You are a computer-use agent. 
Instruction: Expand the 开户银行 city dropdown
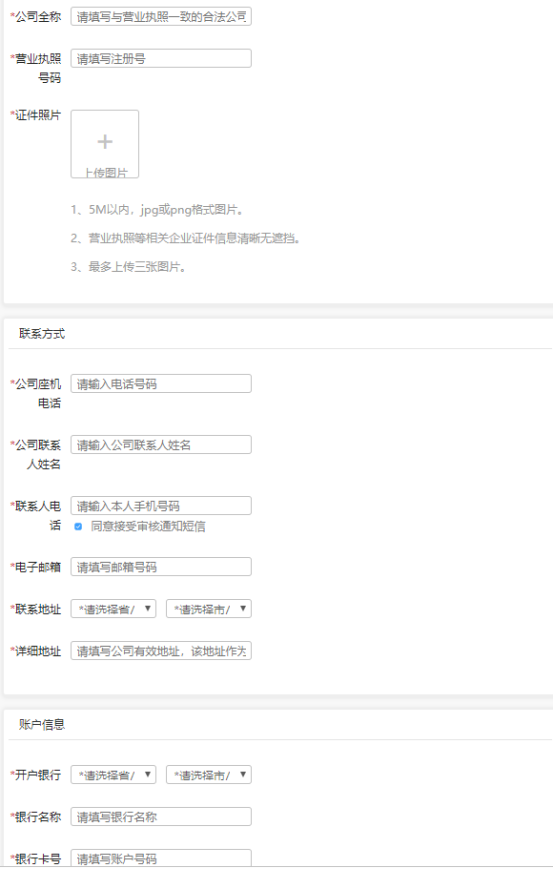click(208, 775)
